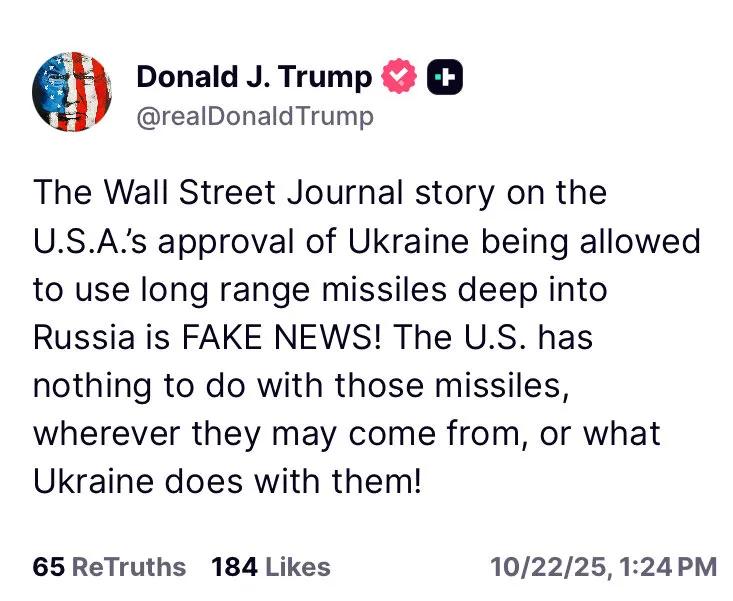Click the red verified checkmark badge
Image resolution: width=733 pixels, height=601 pixels.
click(x=401, y=77)
